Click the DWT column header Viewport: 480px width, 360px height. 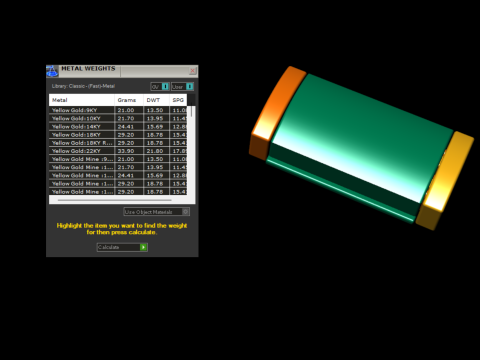pyautogui.click(x=156, y=100)
